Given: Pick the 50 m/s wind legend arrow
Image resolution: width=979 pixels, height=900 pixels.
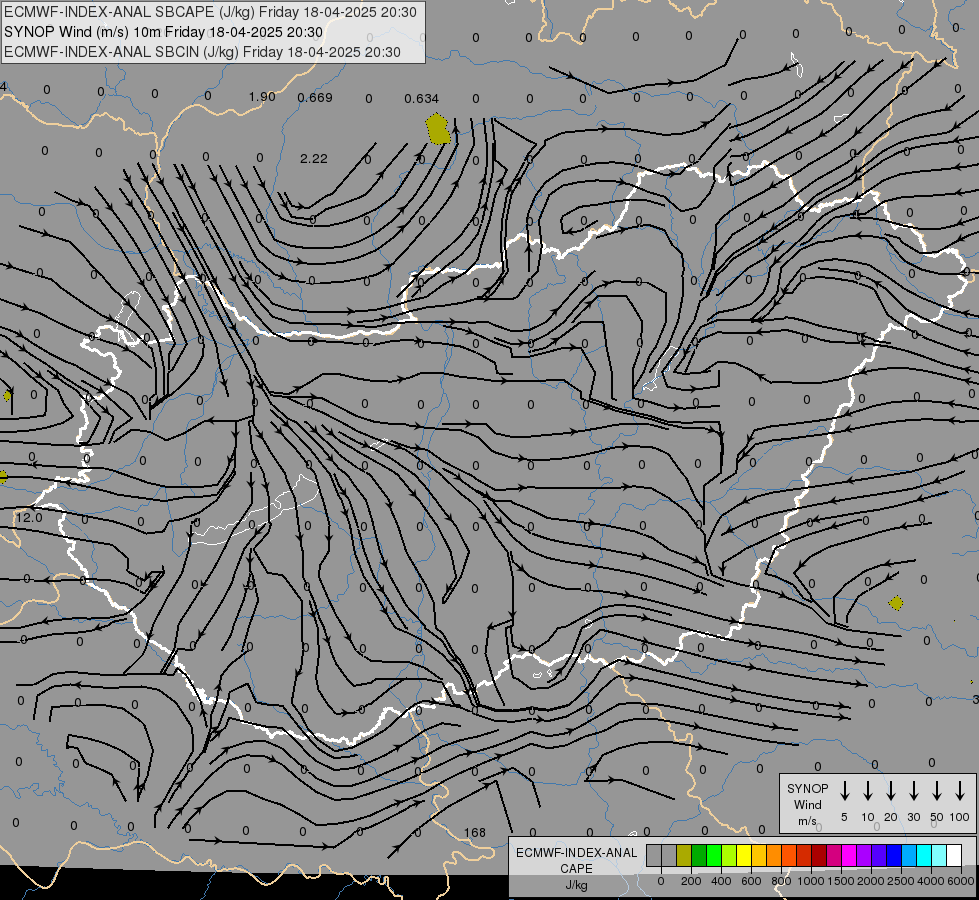Looking at the screenshot, I should 937,791.
